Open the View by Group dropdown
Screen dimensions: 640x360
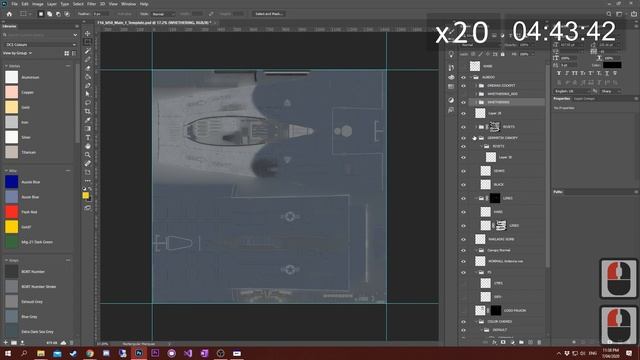17,53
